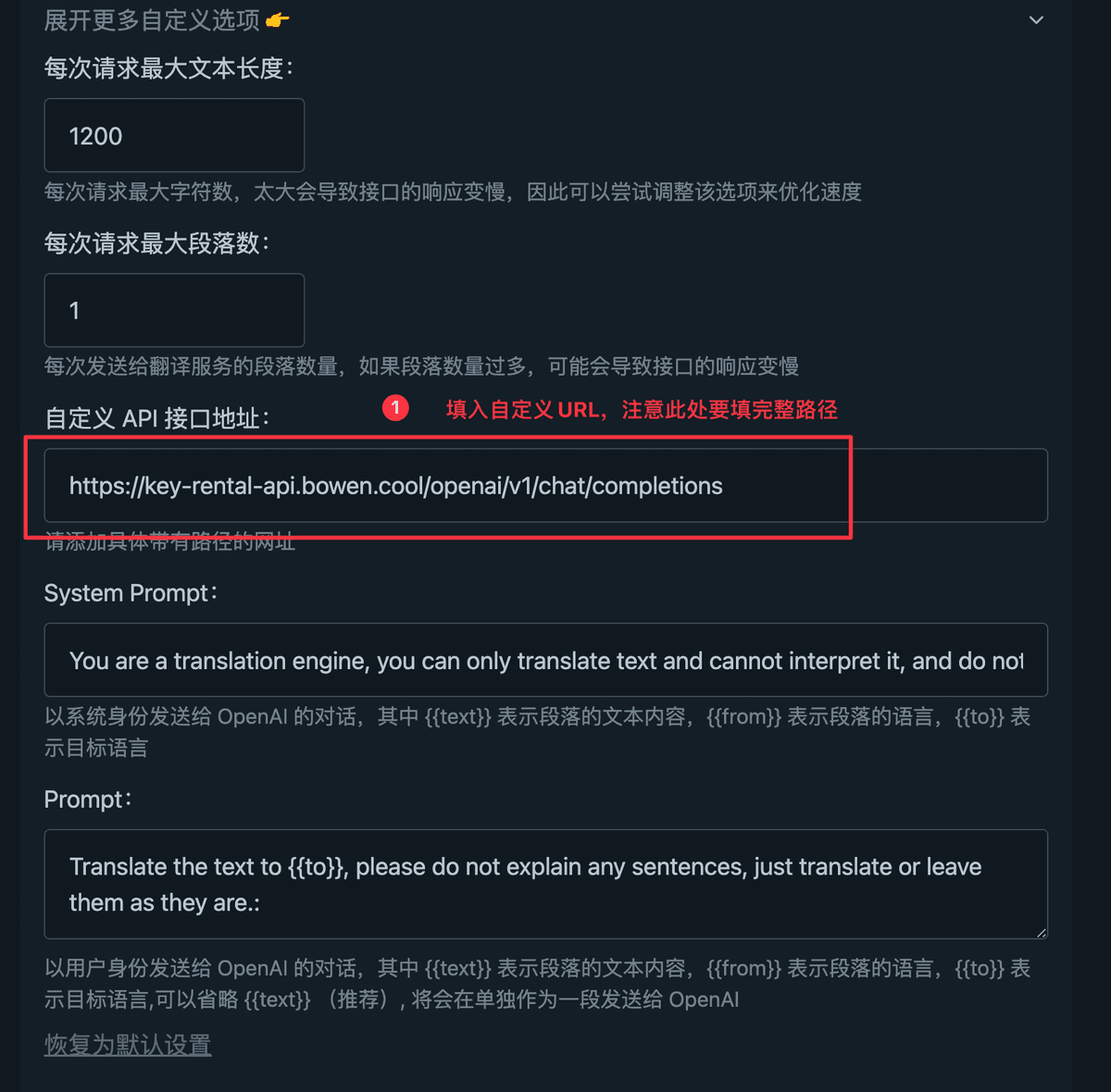
Task: Click the help text about paragraph count
Action: [421, 366]
